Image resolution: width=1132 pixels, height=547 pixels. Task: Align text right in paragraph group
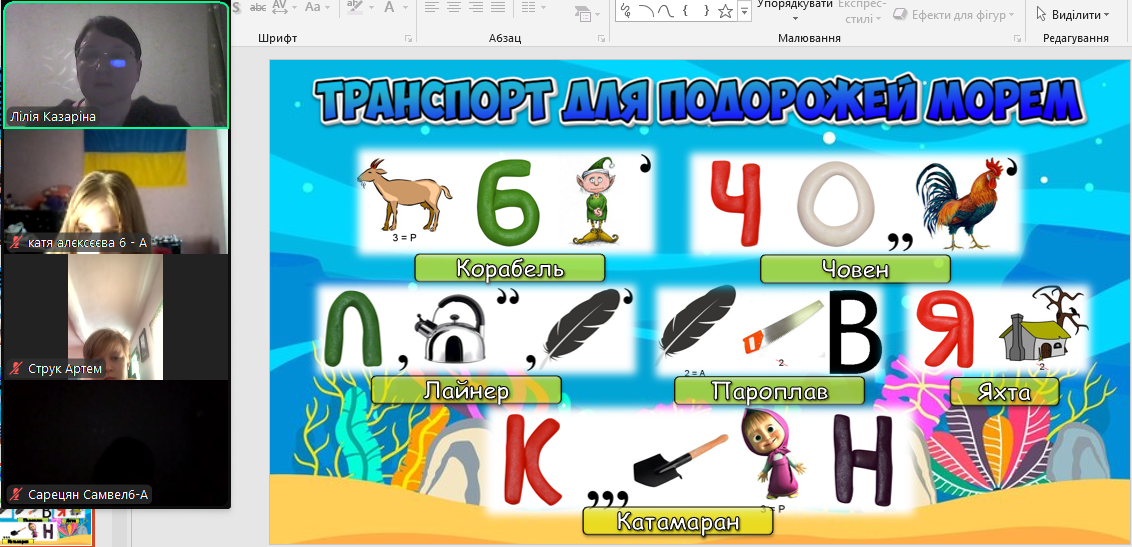[476, 7]
